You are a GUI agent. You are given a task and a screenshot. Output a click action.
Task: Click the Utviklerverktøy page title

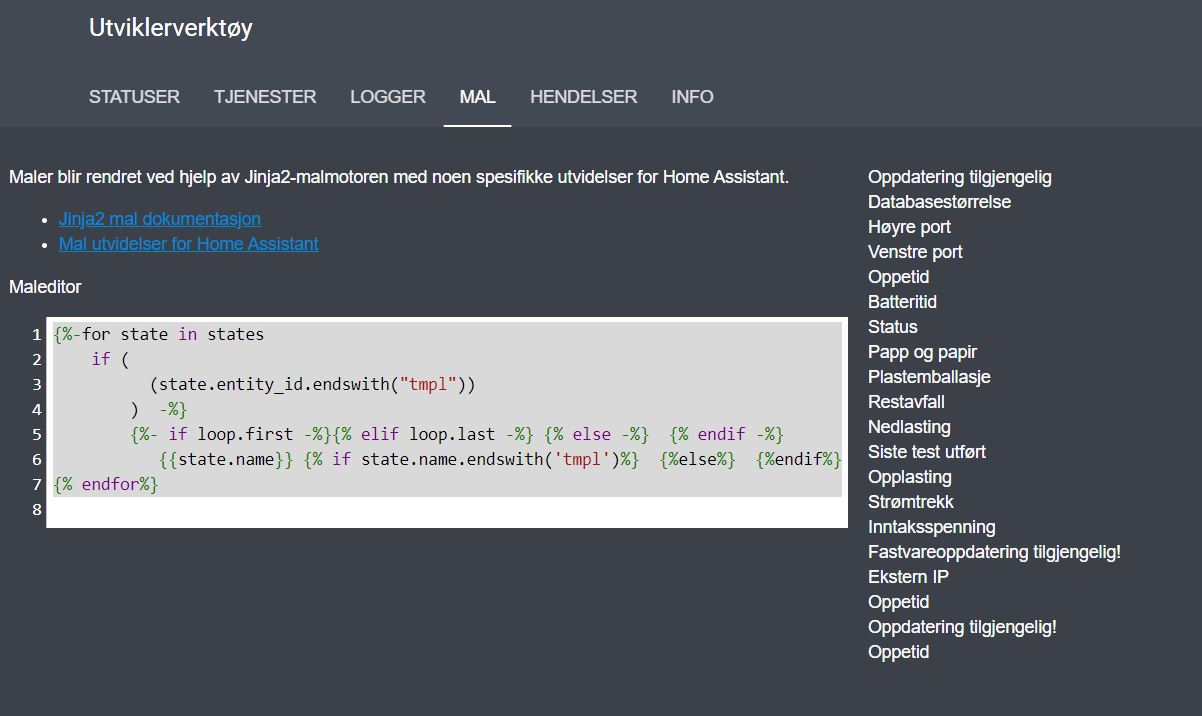click(x=170, y=28)
